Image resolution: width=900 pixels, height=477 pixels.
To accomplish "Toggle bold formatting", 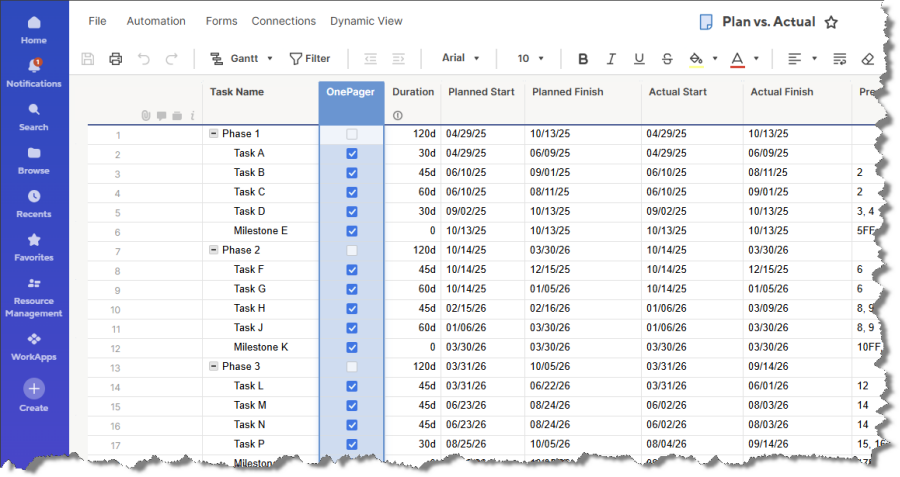I will coord(583,59).
